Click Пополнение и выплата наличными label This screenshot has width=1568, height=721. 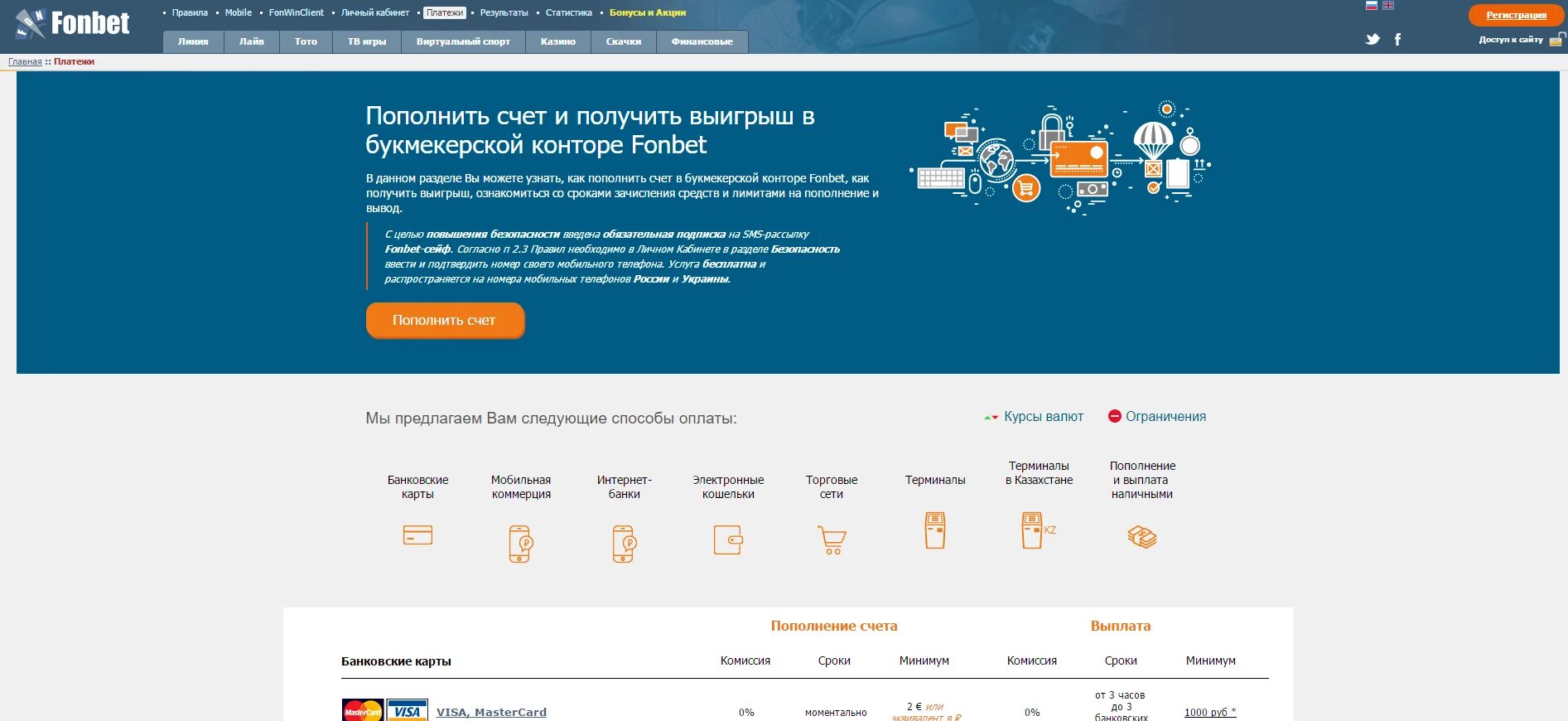point(1142,480)
